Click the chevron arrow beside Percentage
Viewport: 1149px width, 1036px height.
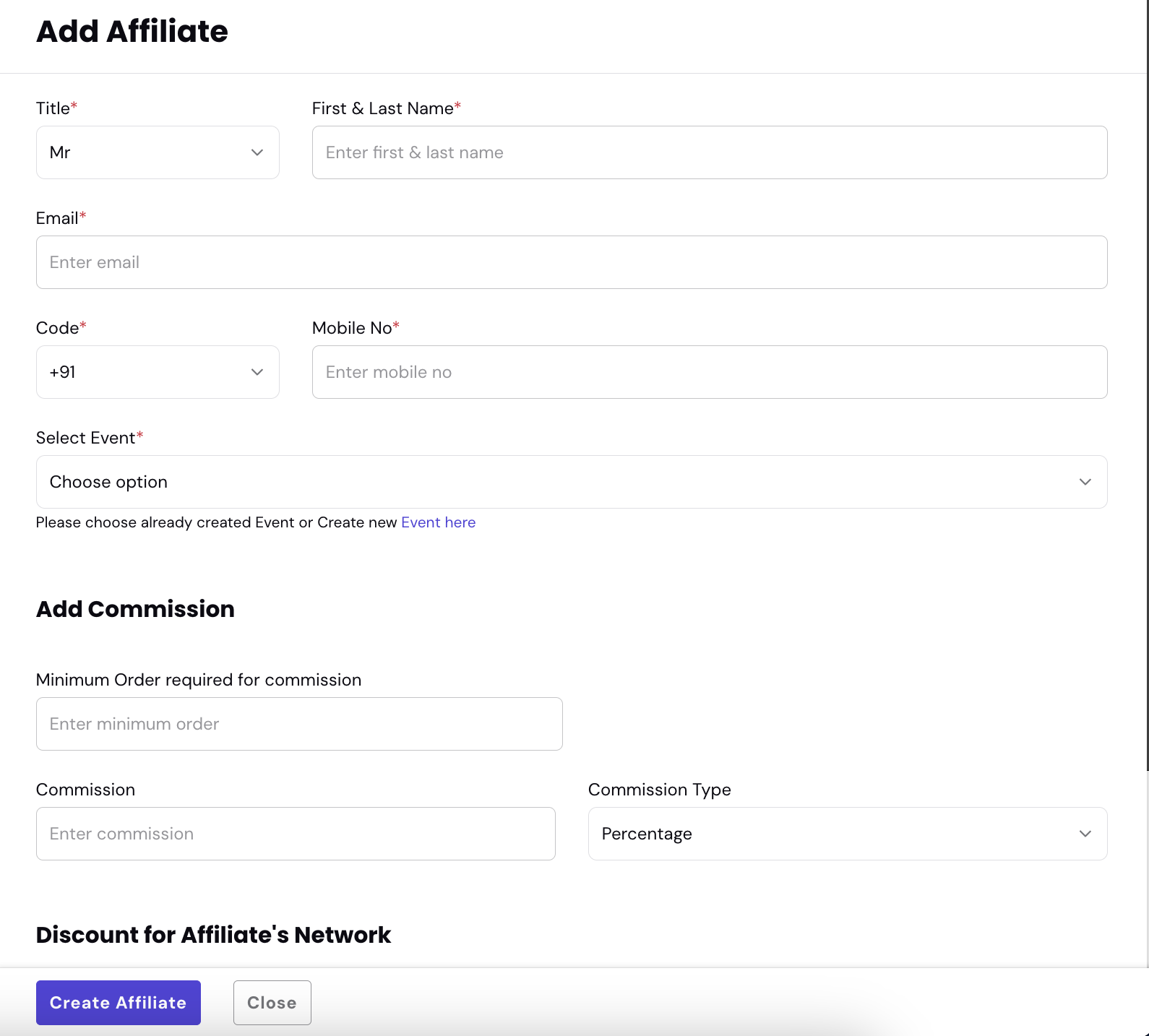[1085, 834]
